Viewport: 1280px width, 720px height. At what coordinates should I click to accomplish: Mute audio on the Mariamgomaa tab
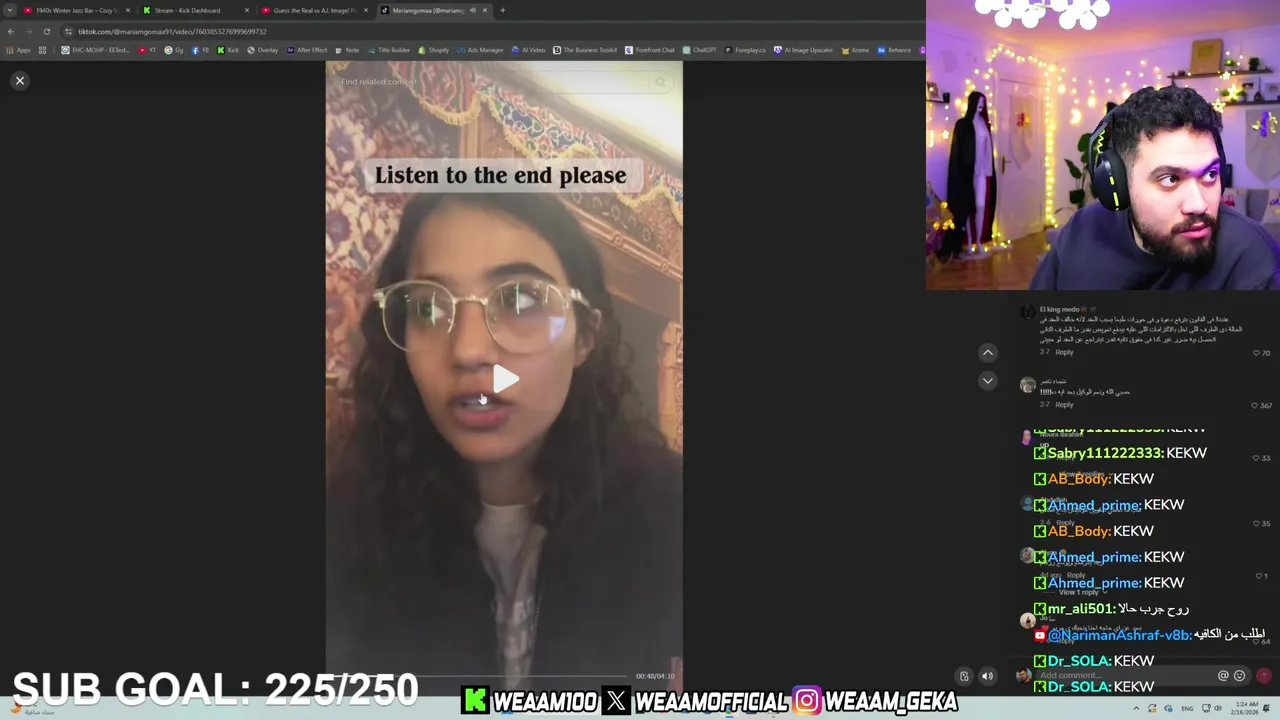click(473, 10)
